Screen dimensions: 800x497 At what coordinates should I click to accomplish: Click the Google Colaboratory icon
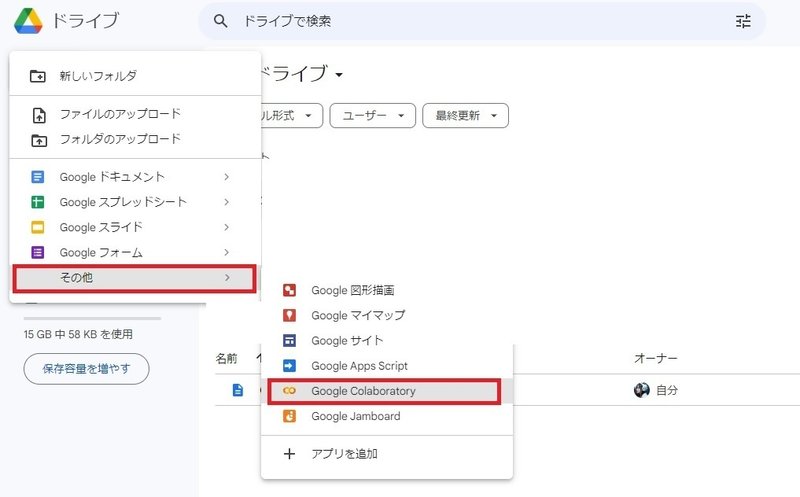point(289,391)
